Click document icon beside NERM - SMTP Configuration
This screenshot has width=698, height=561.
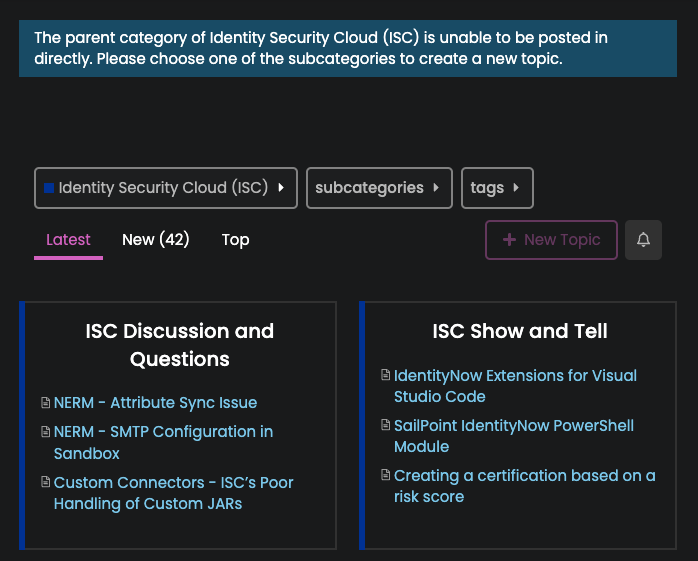click(x=45, y=431)
